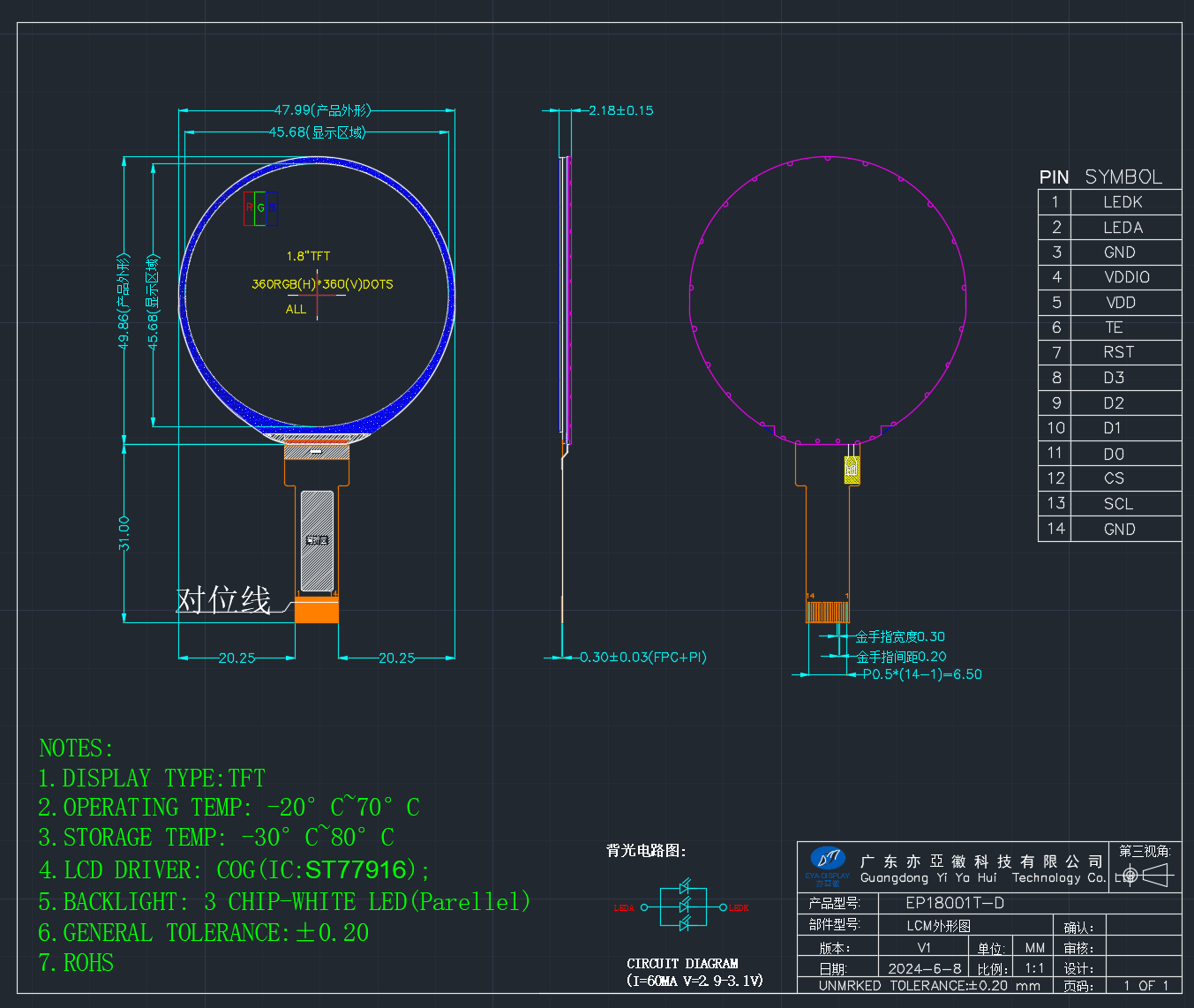Click the third-angle projection symbol
This screenshot has height=1008, width=1194.
[1145, 876]
